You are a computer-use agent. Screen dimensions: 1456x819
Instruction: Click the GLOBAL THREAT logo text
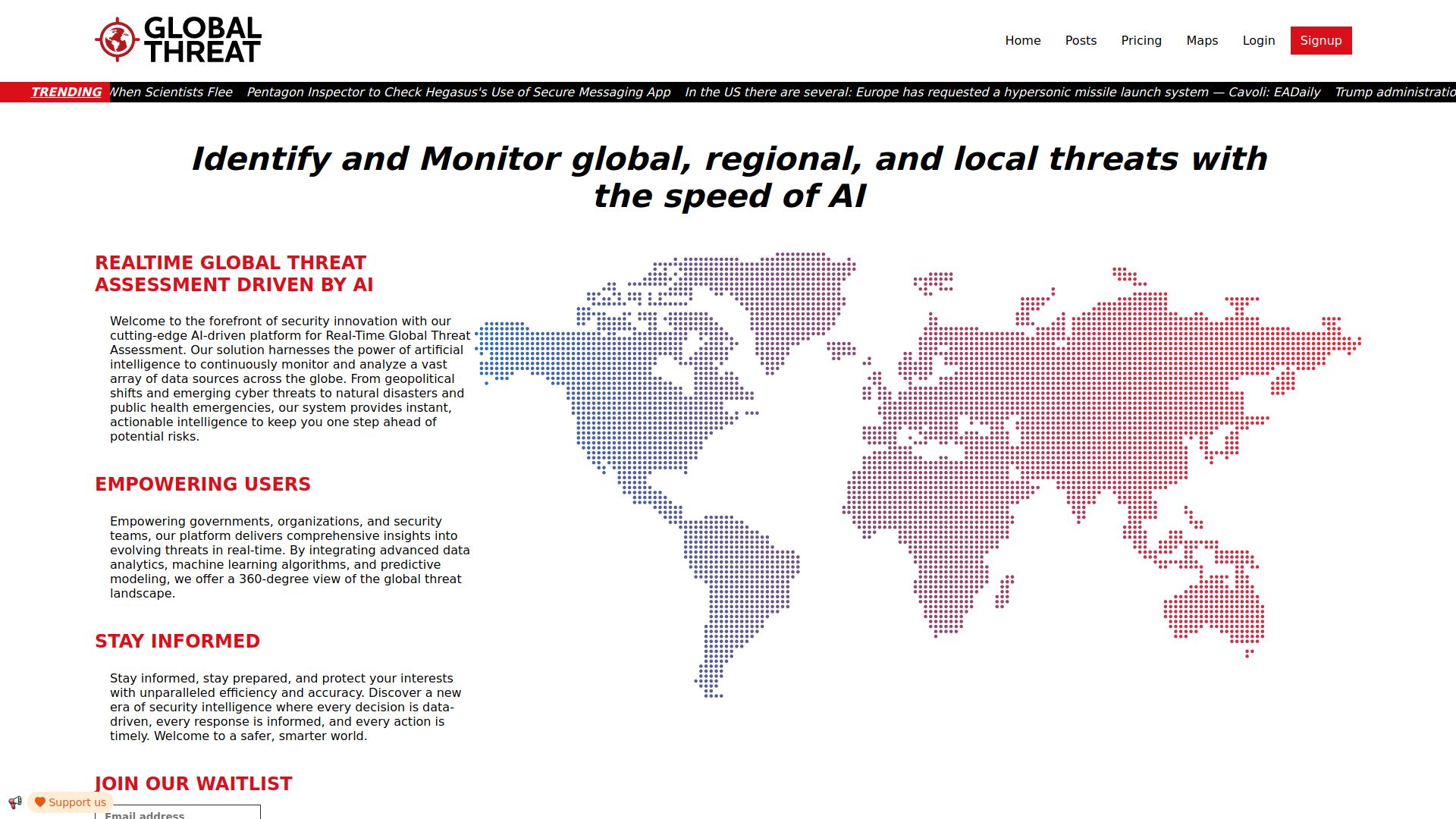202,39
